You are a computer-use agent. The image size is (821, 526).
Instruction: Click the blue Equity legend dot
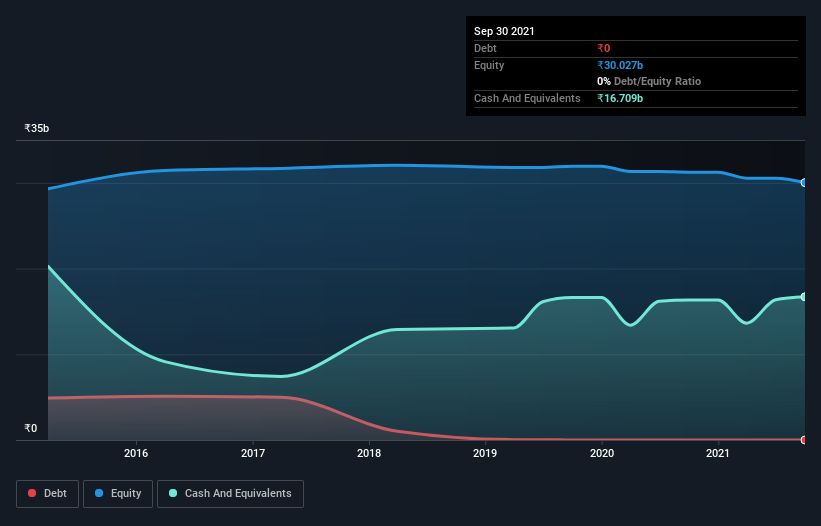(99, 493)
